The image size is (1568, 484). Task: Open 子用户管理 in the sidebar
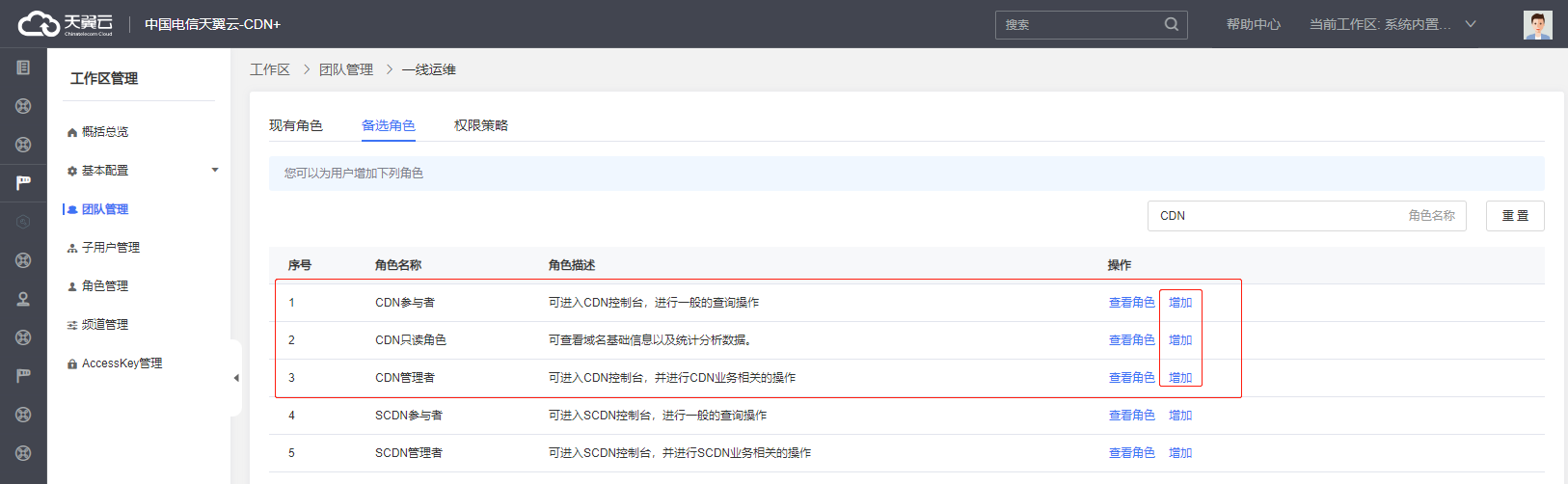pos(110,248)
